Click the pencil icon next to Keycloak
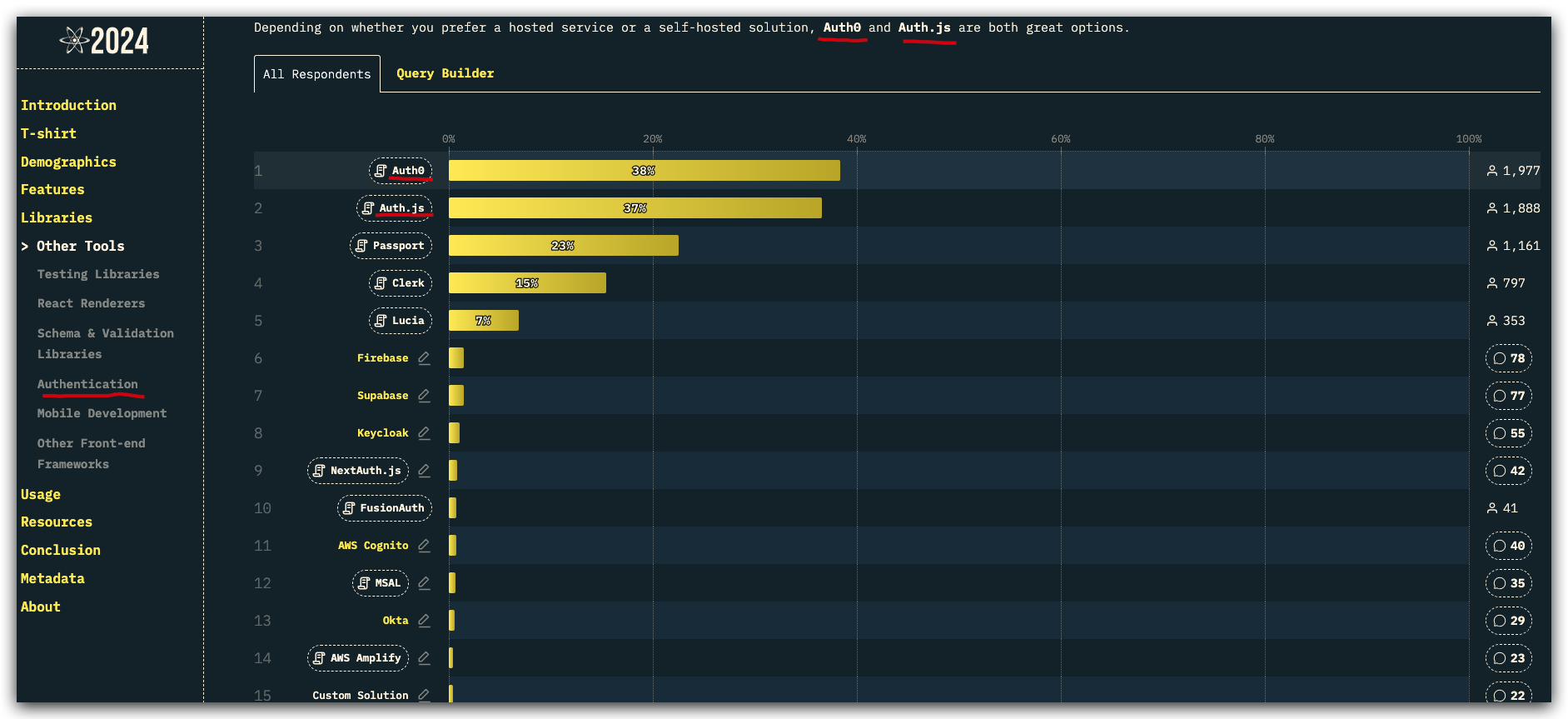1568x719 pixels. 424,433
